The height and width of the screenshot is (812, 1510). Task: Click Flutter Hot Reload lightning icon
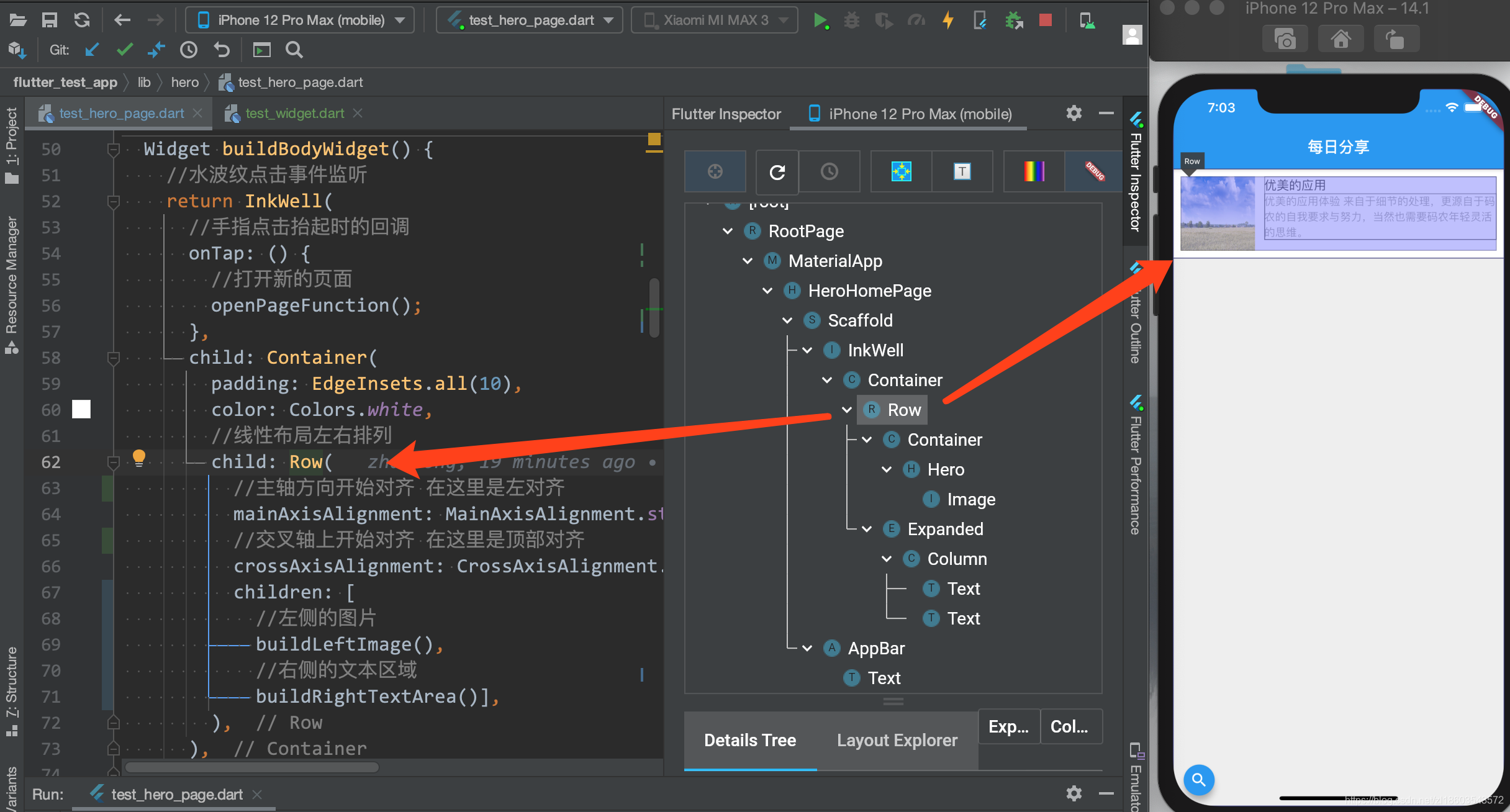coord(947,20)
